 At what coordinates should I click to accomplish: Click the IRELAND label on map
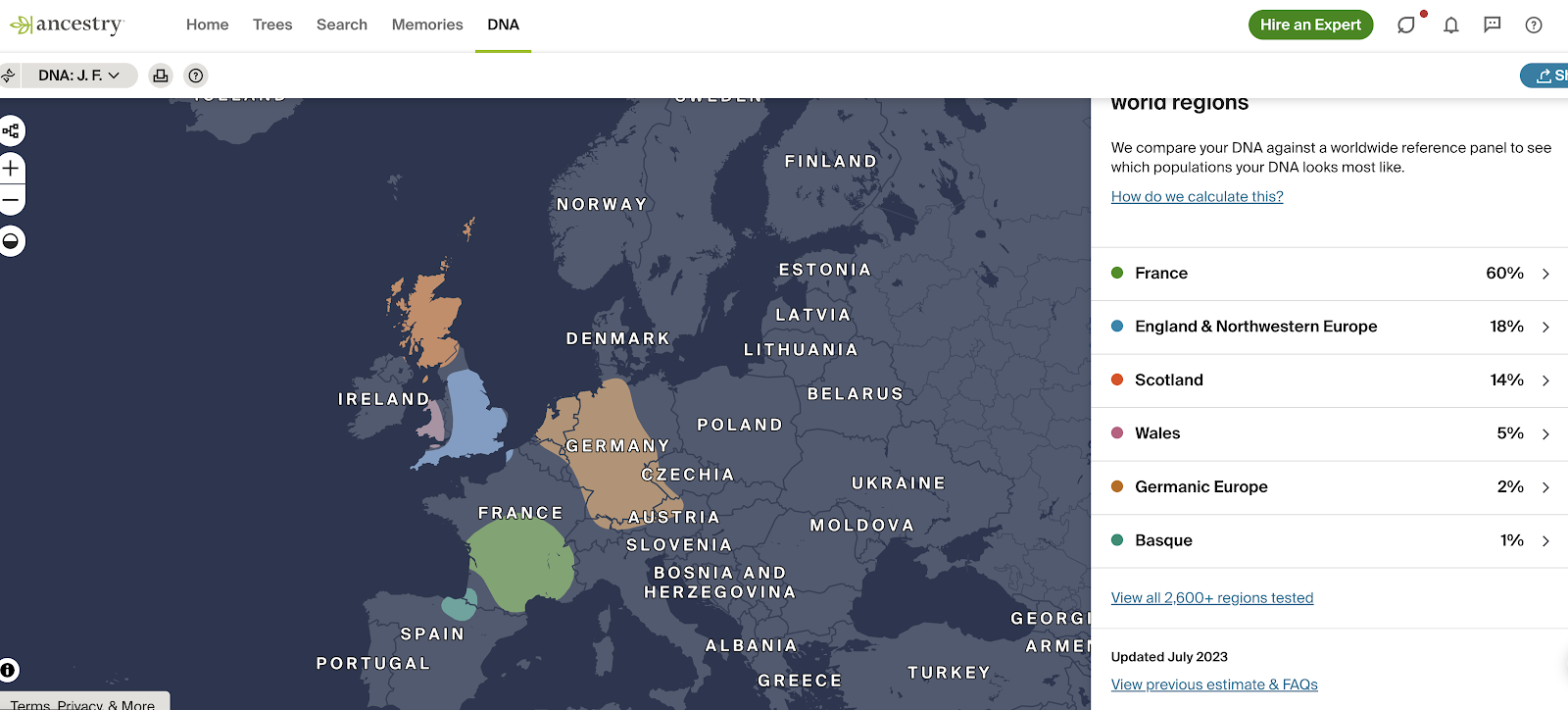pyautogui.click(x=384, y=399)
